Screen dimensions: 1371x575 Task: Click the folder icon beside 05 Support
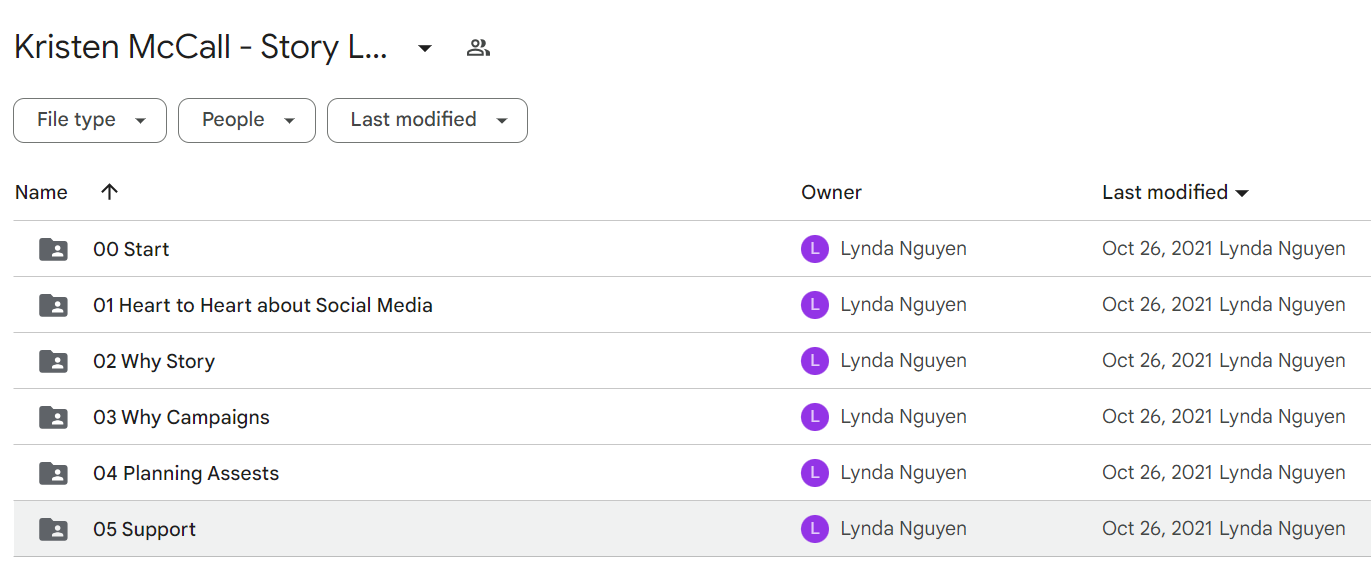(53, 529)
